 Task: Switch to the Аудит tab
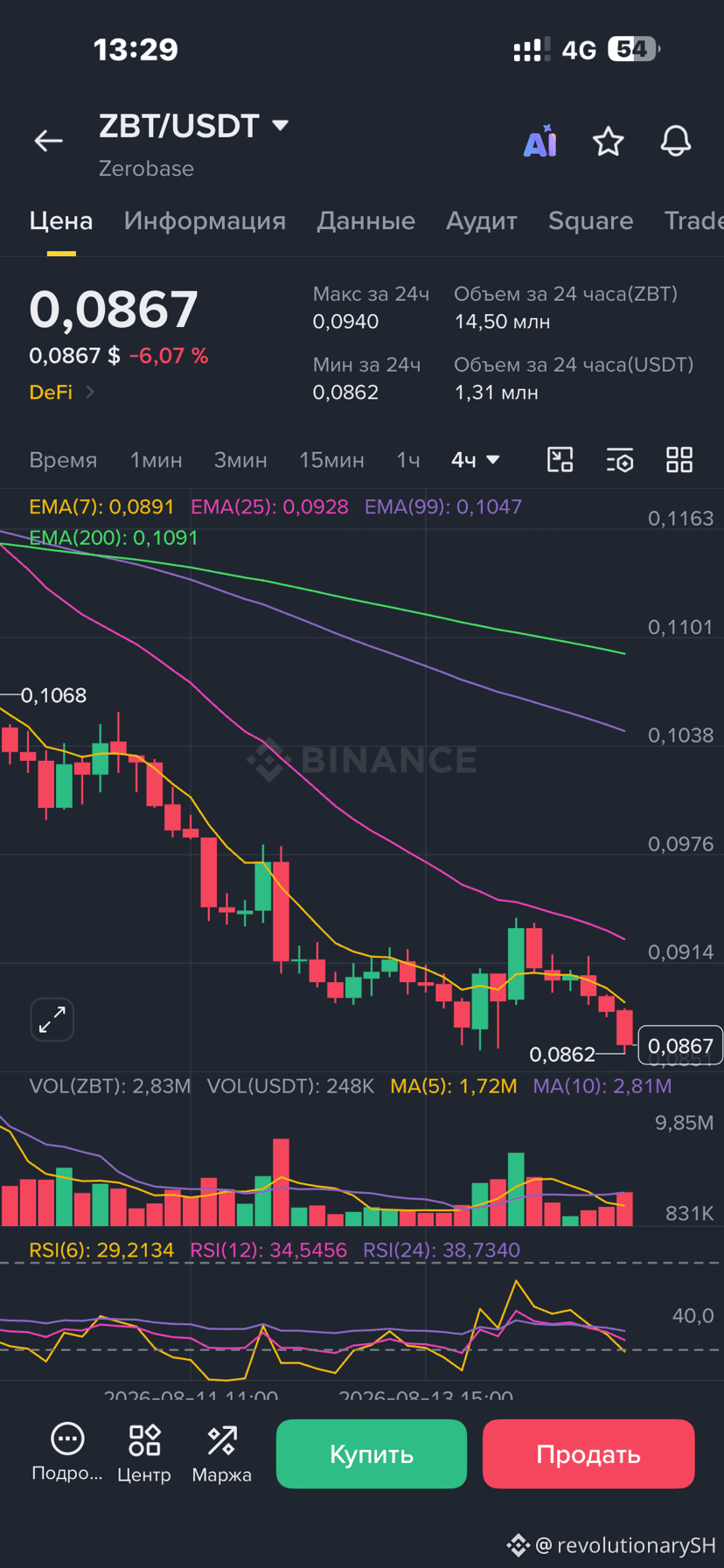[482, 220]
